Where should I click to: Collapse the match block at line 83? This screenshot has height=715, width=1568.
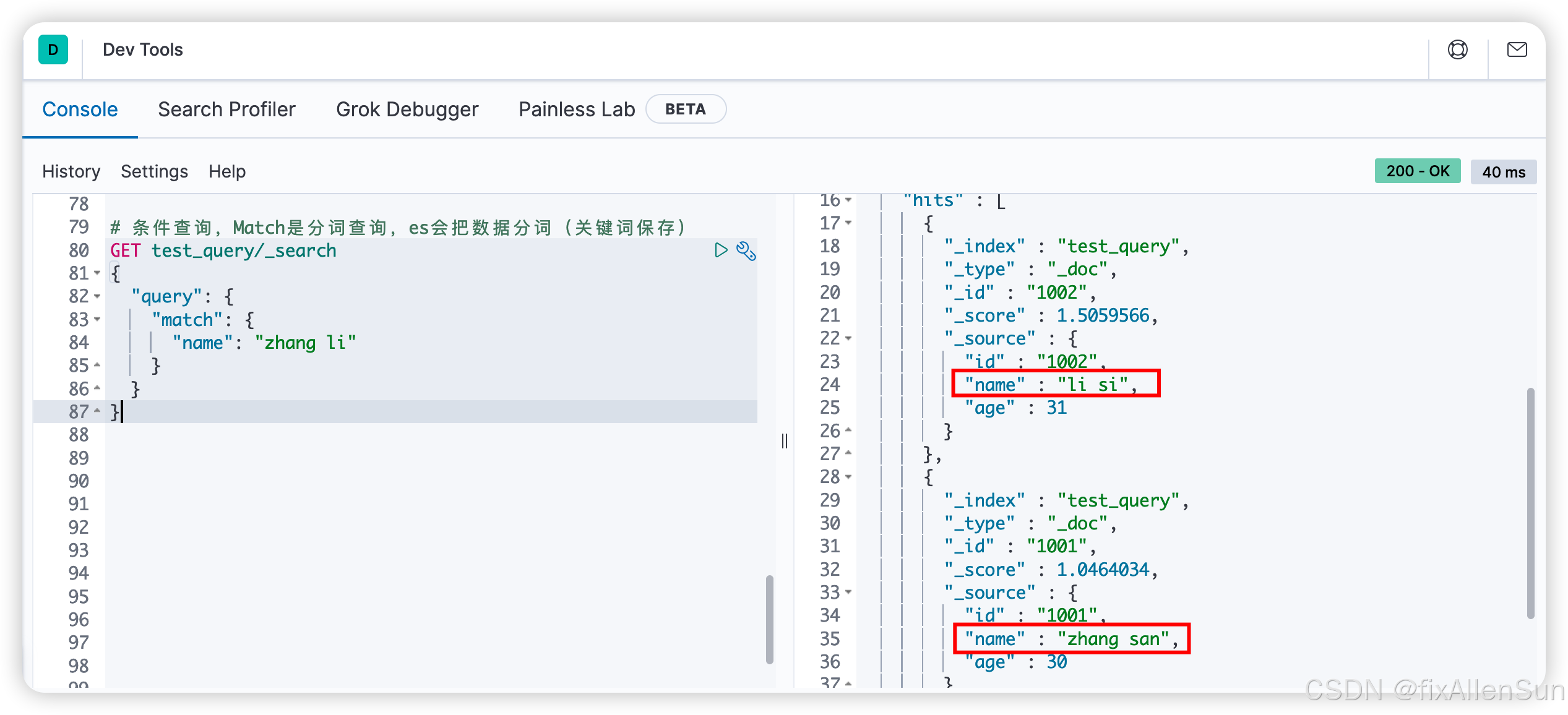(97, 319)
